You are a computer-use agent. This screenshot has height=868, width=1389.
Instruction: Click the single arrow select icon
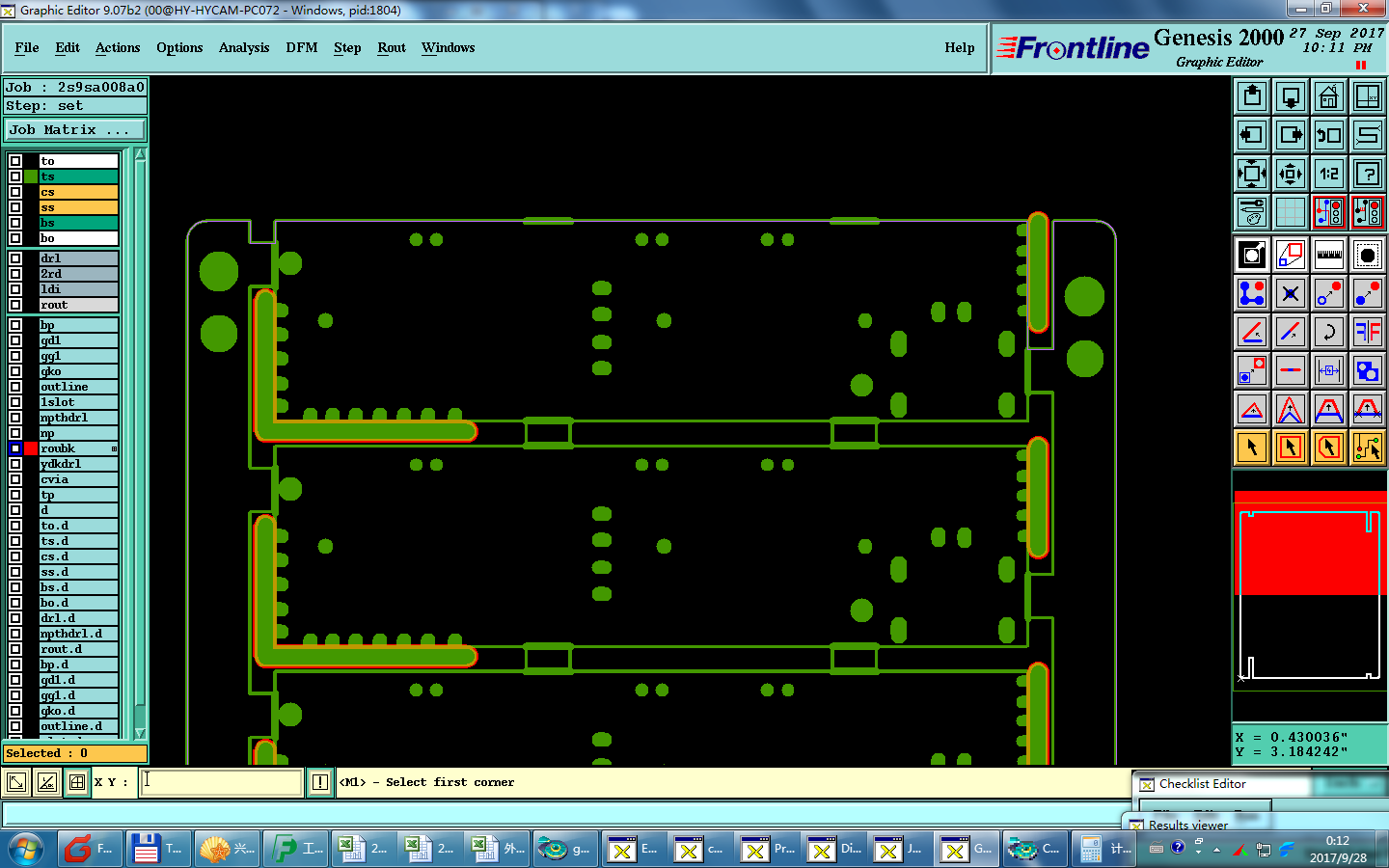[1252, 448]
